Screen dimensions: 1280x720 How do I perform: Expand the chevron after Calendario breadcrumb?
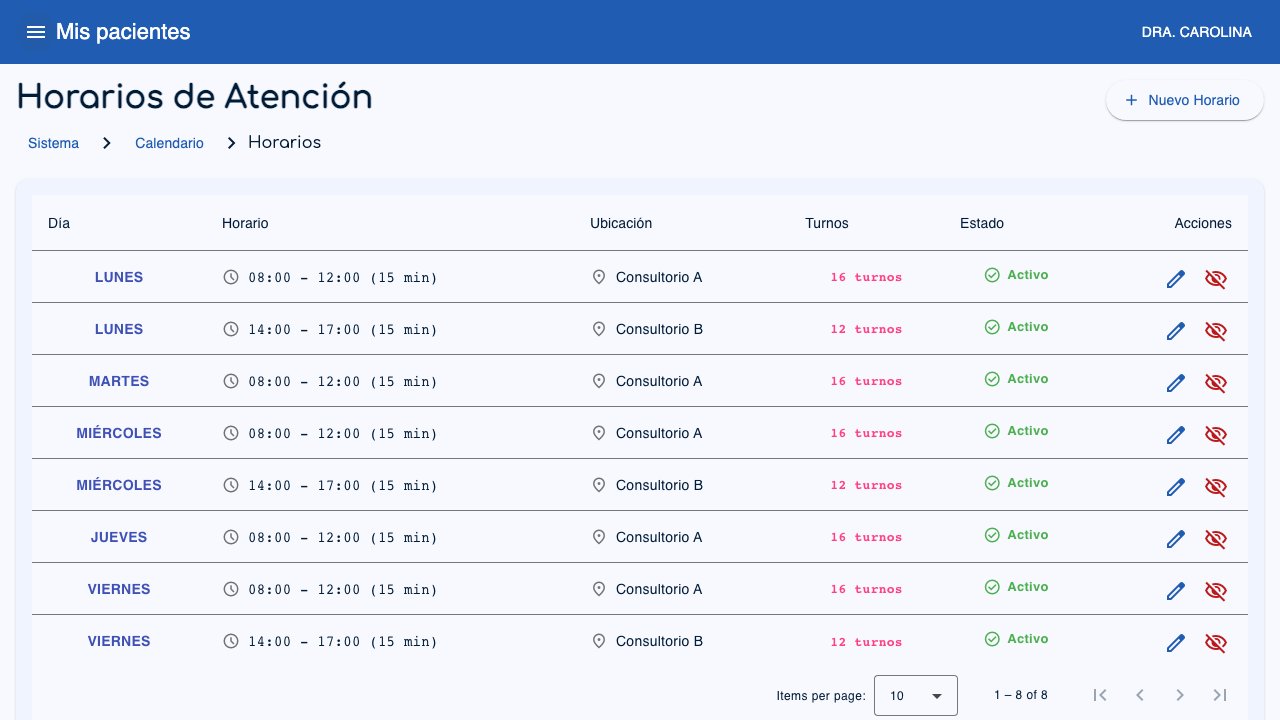tap(231, 143)
